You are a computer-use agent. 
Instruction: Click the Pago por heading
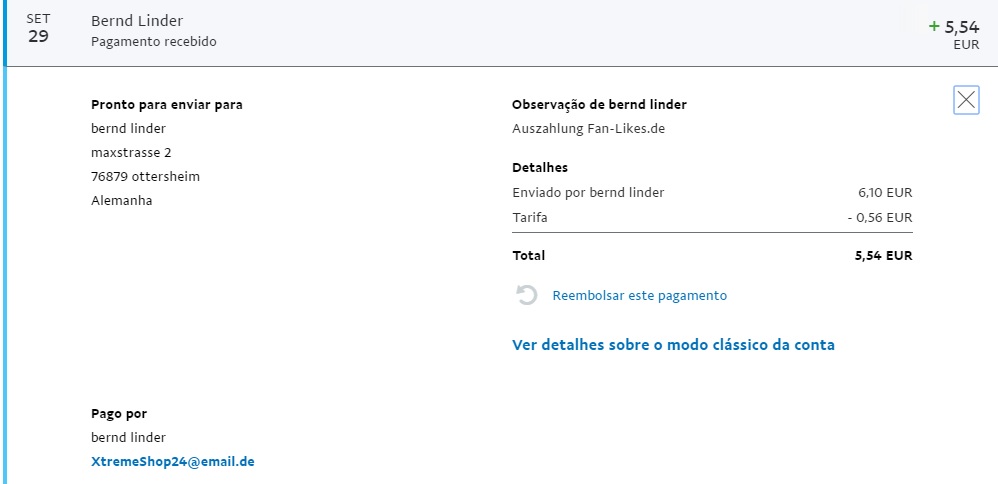[119, 413]
